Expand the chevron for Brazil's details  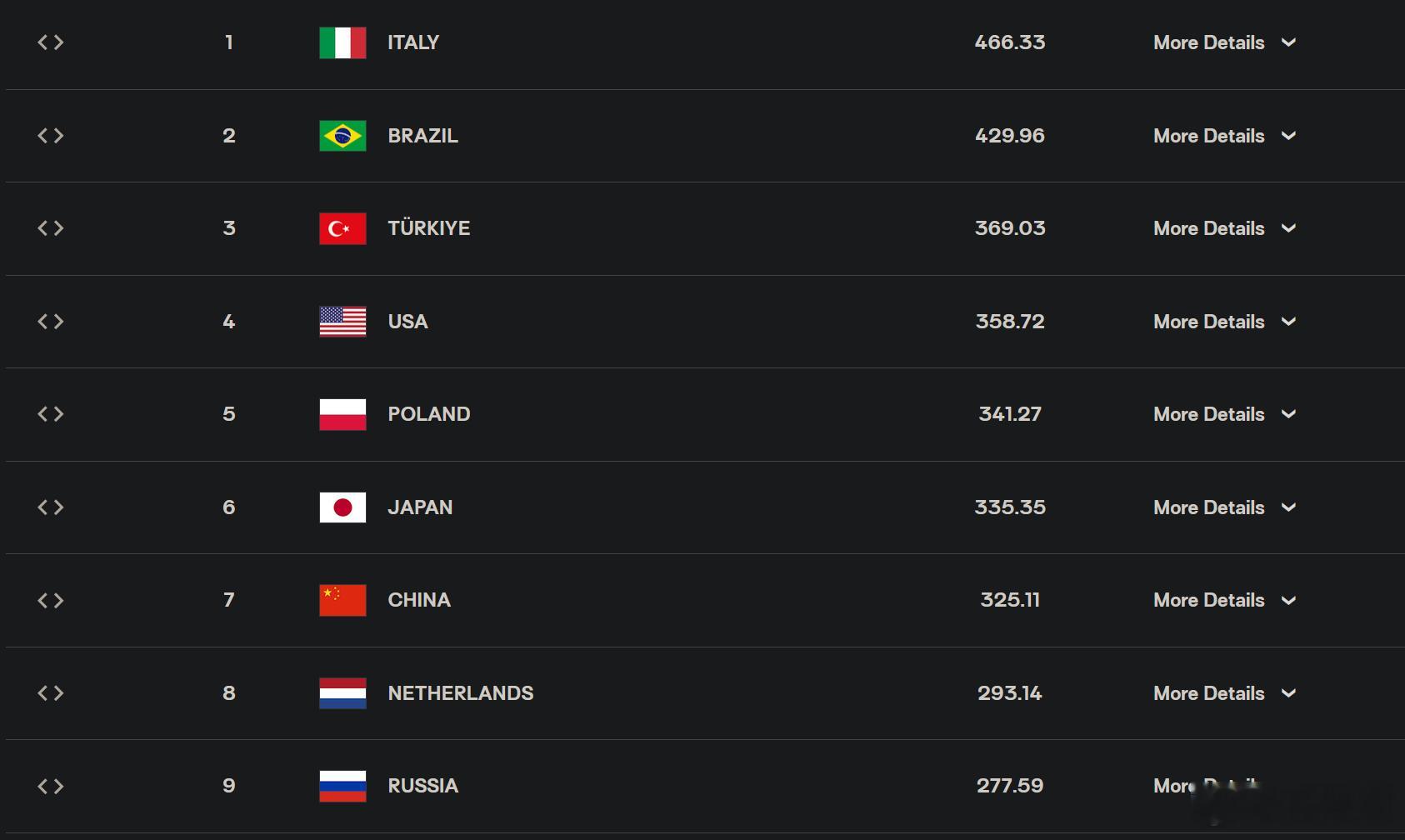(1288, 136)
